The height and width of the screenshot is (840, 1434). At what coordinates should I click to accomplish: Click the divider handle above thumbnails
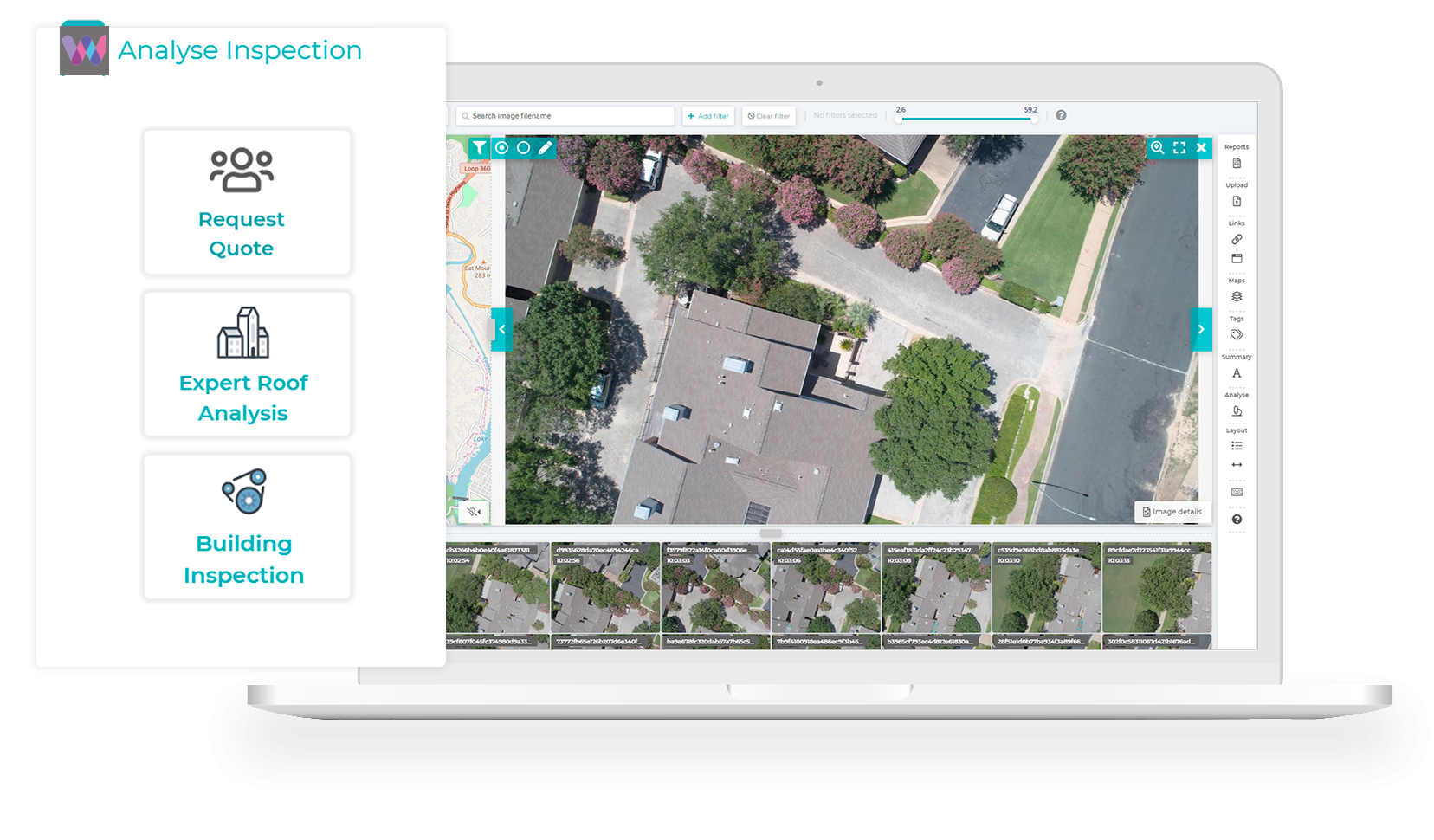coord(771,533)
